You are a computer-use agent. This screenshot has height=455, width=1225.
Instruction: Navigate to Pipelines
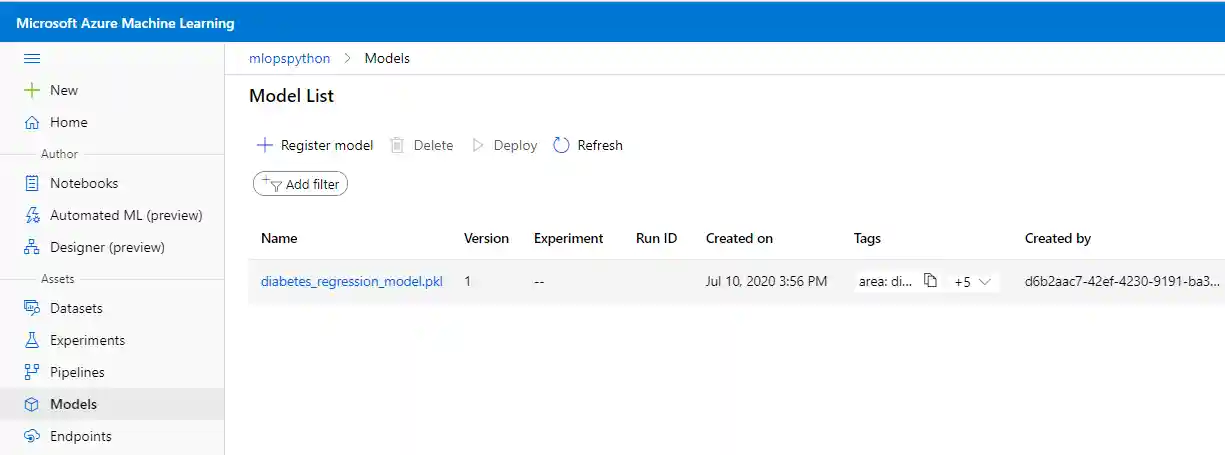77,372
